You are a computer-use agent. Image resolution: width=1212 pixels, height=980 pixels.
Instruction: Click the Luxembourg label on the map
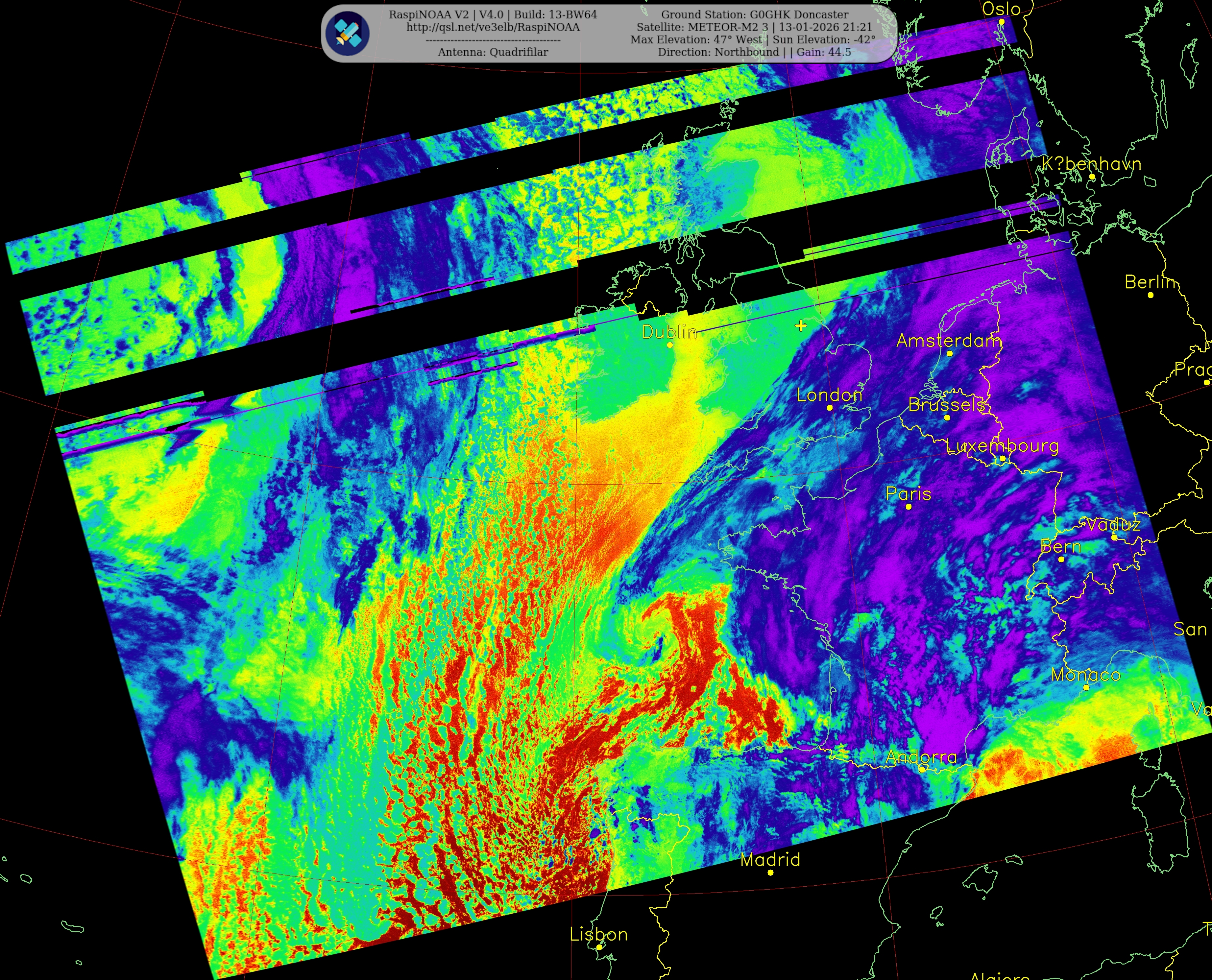point(1002,446)
